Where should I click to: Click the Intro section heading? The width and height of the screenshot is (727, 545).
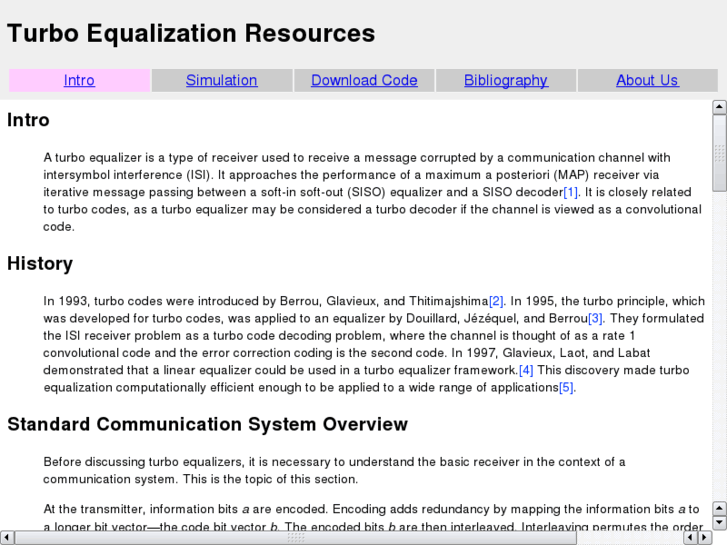(28, 120)
